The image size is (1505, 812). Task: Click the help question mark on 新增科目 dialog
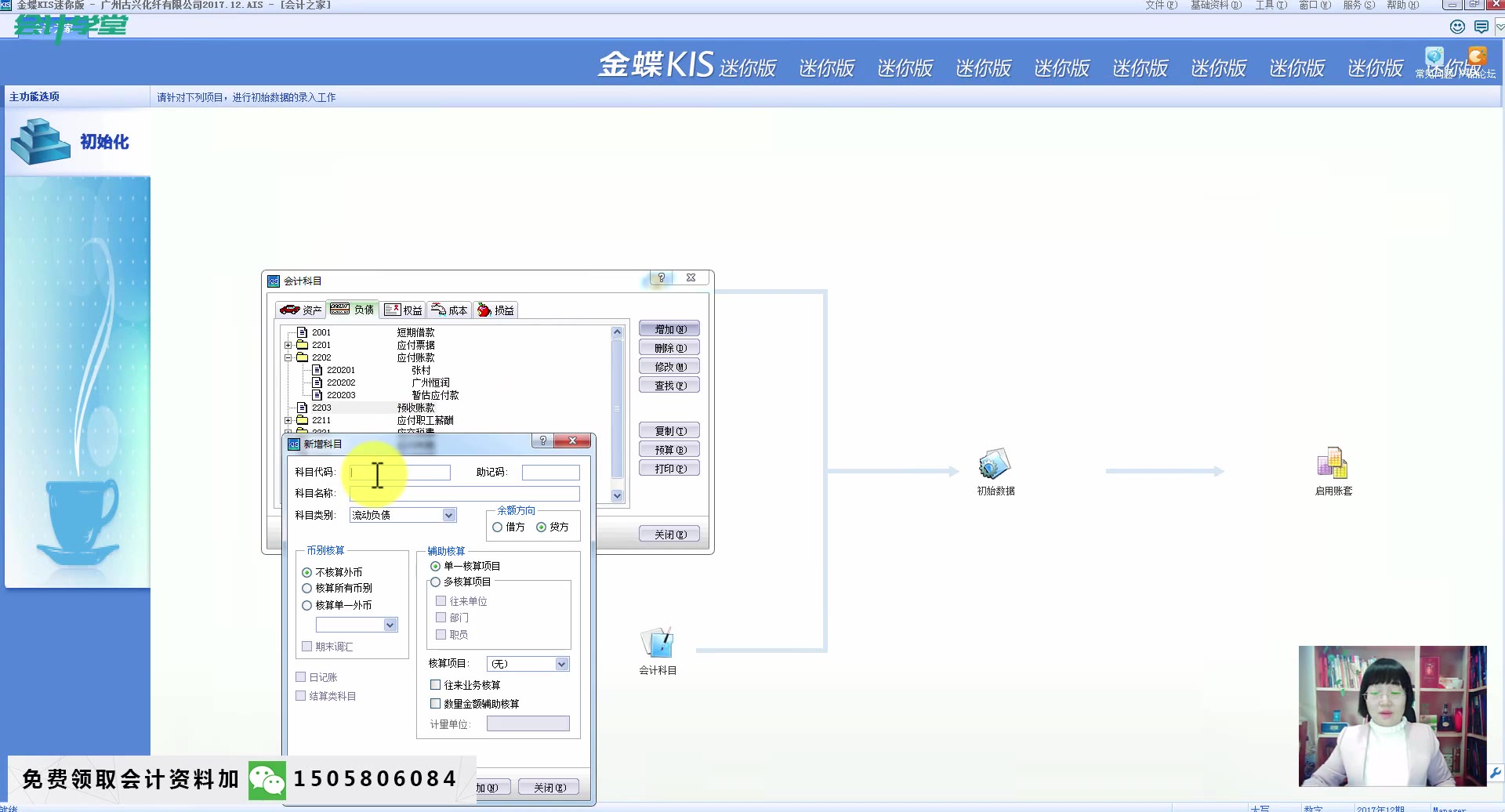(543, 440)
